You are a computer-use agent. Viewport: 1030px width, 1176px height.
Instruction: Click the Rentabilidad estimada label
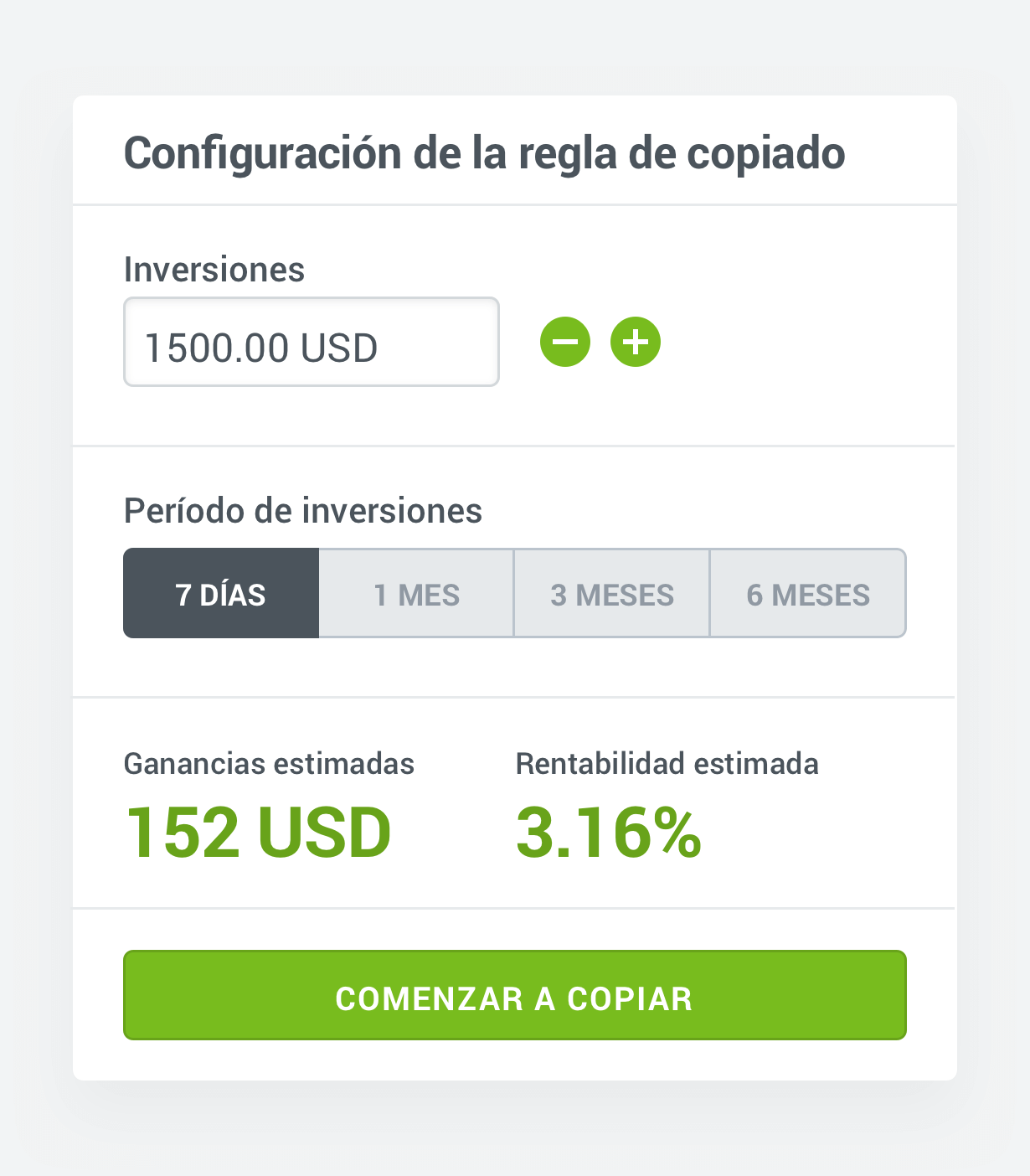(x=667, y=764)
